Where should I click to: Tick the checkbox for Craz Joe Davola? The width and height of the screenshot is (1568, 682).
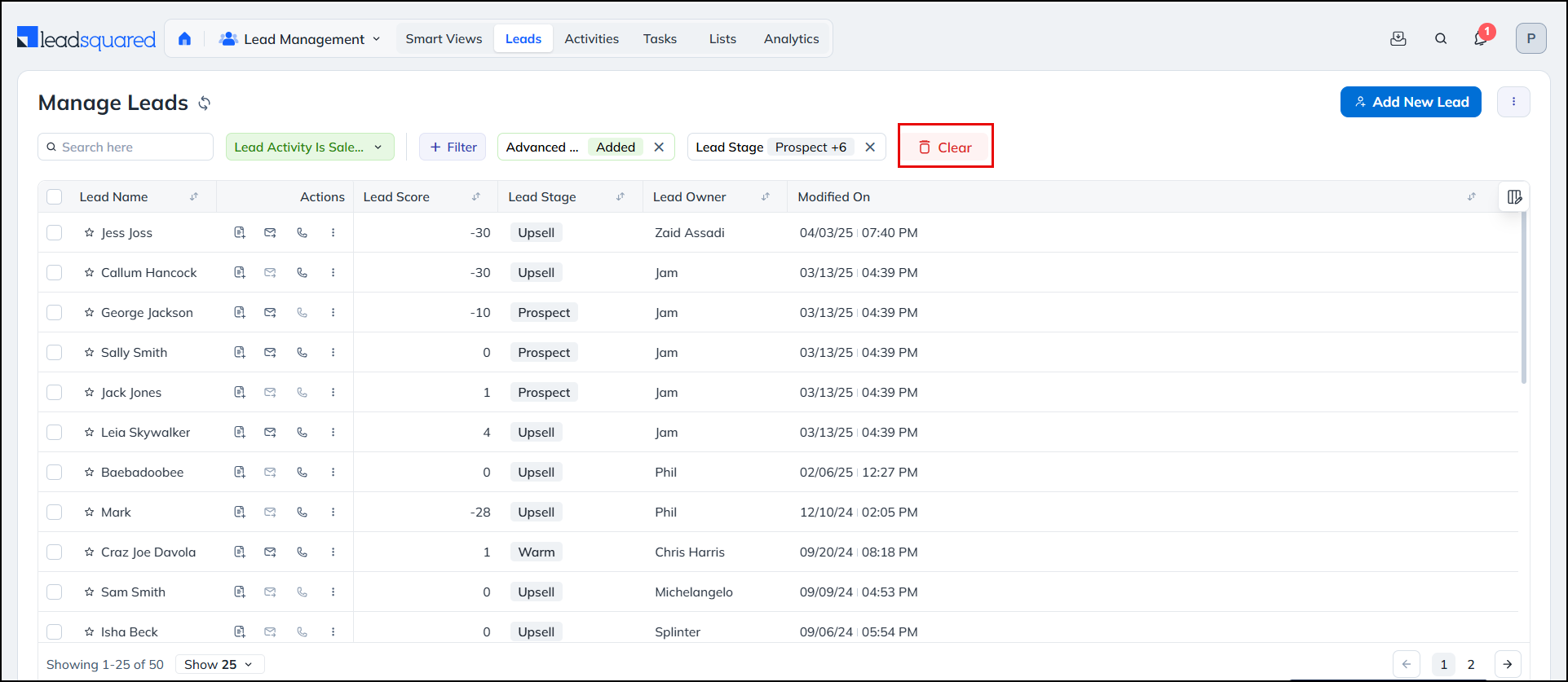pos(55,552)
